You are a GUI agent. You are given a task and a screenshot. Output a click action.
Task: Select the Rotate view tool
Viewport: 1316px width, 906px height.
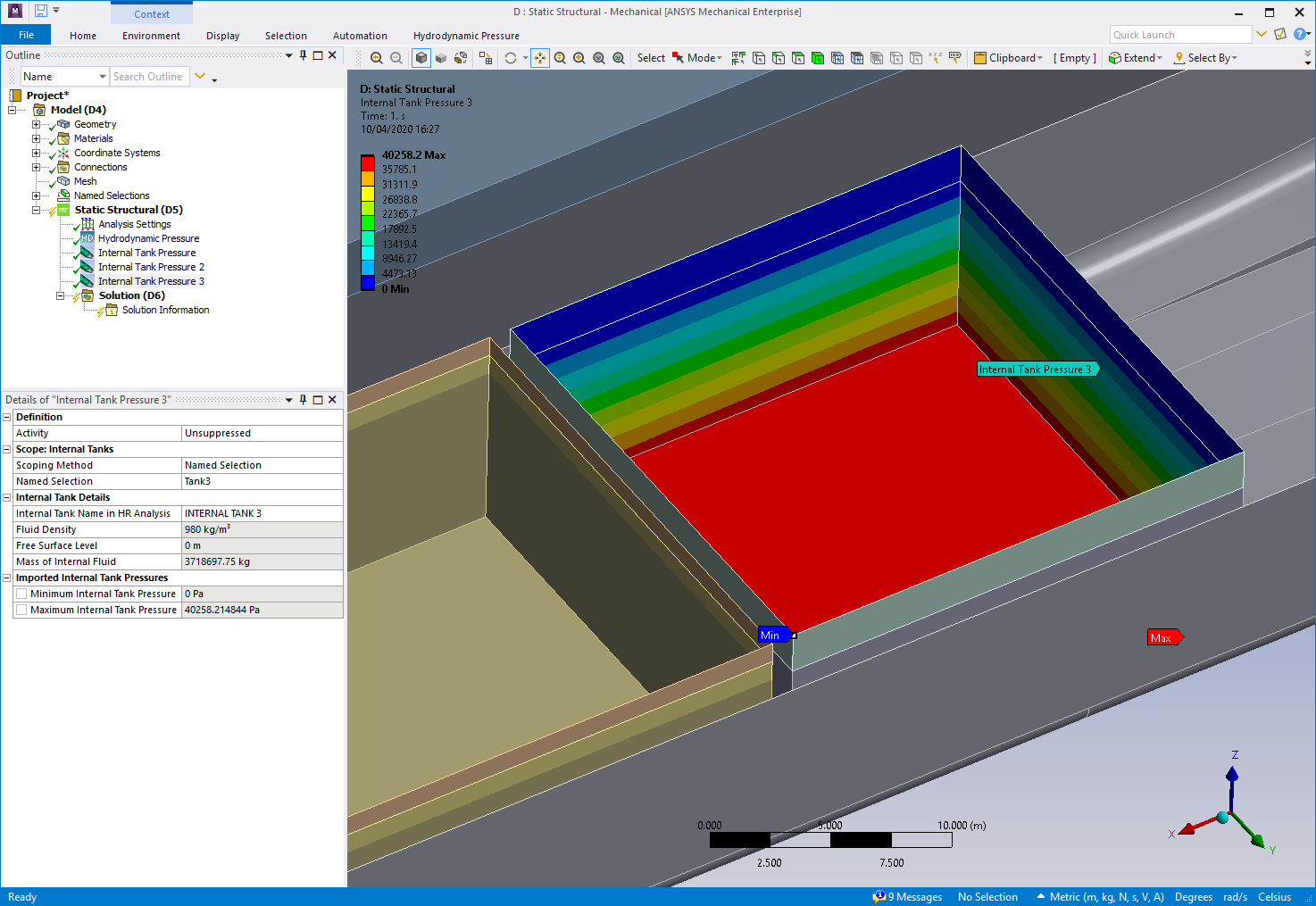pos(512,58)
